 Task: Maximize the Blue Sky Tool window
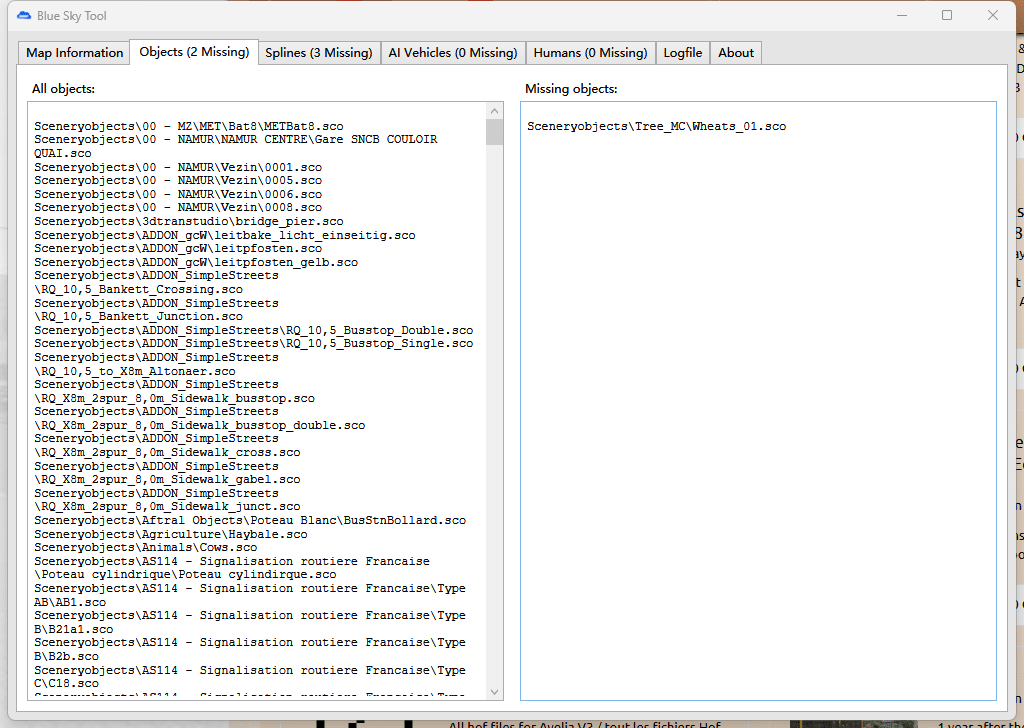(x=946, y=16)
